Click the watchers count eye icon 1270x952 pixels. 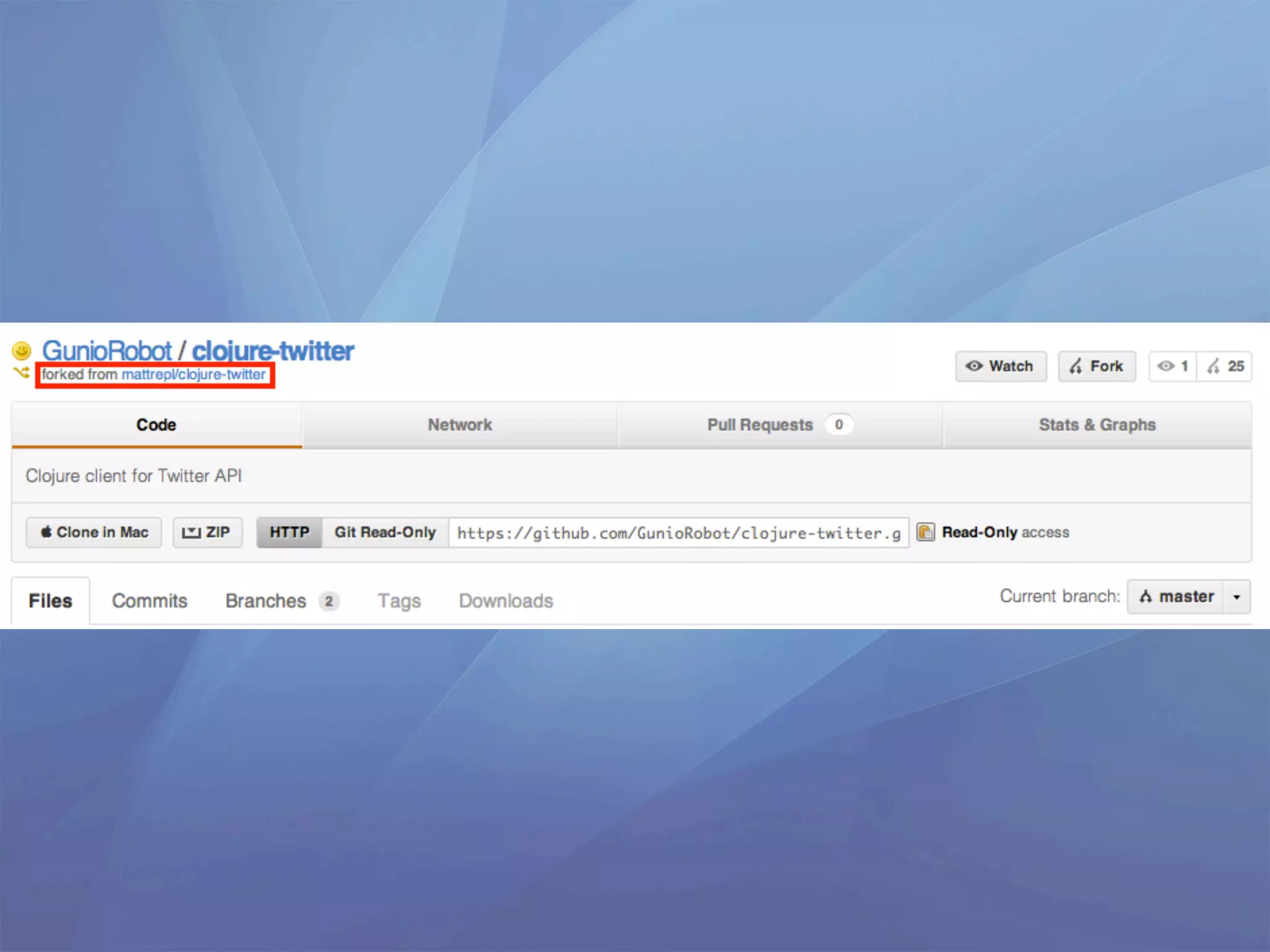point(1166,366)
